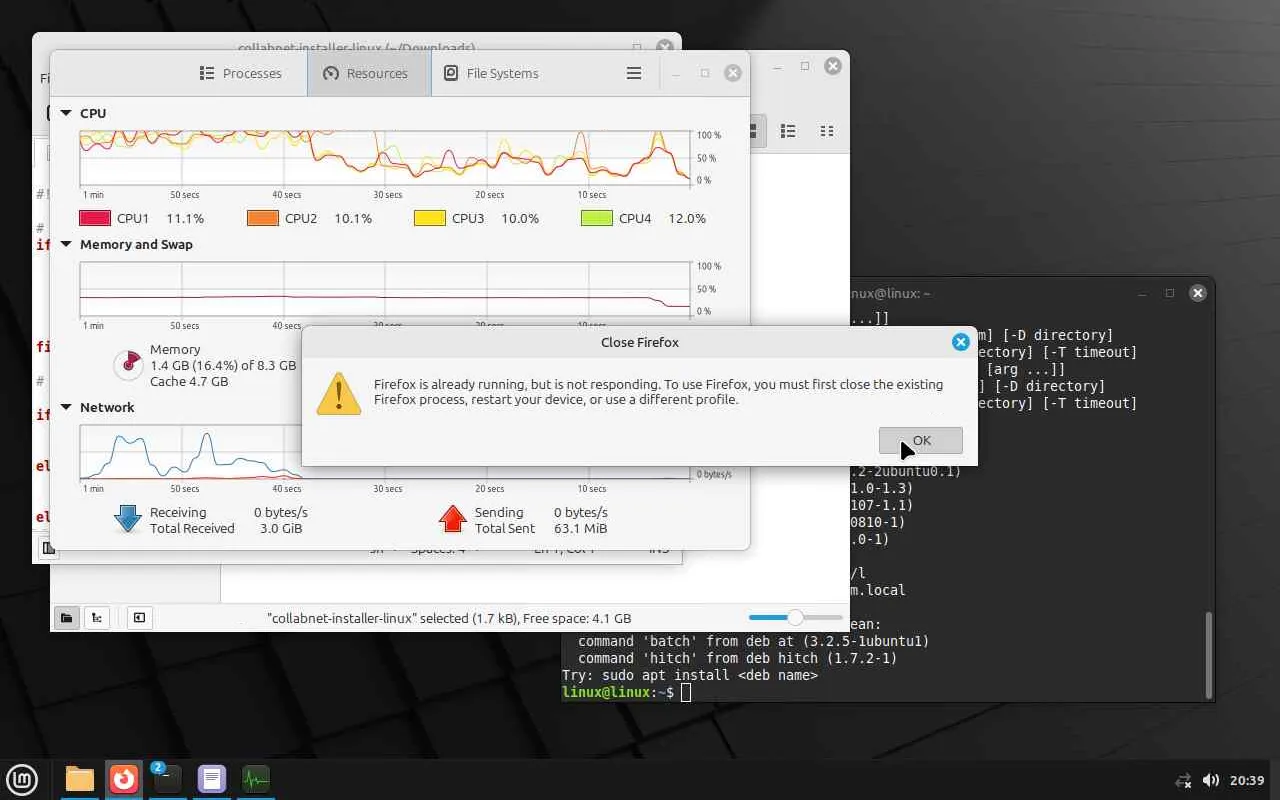Collapse the CPU section
The image size is (1280, 800).
click(x=66, y=113)
